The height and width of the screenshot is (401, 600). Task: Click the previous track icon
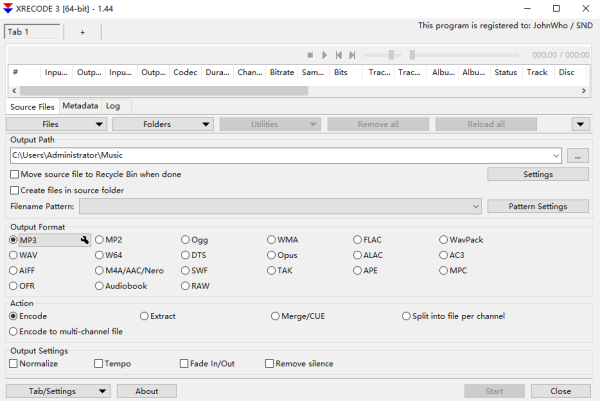pos(339,55)
